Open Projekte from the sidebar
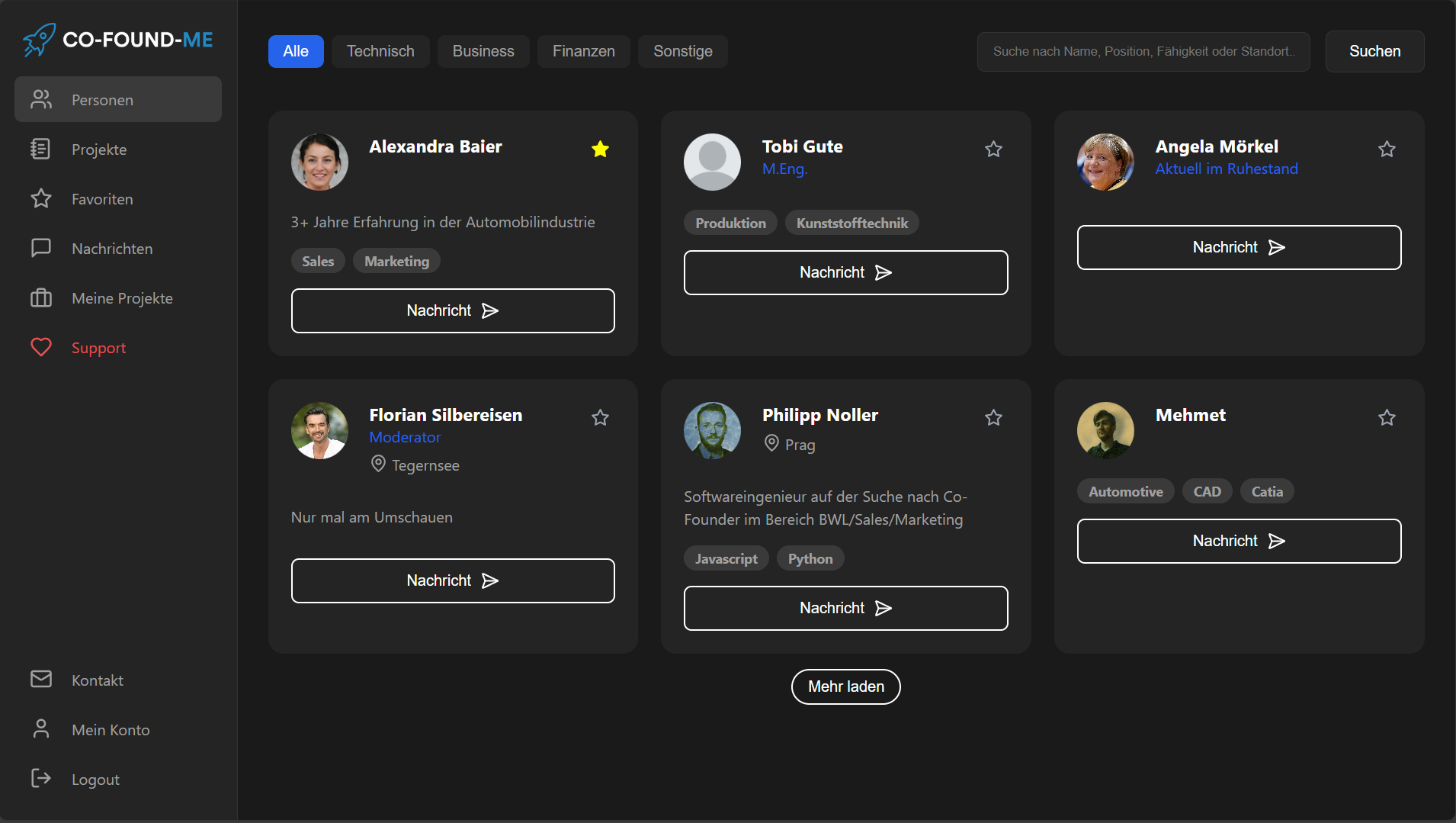1456x823 pixels. click(99, 149)
